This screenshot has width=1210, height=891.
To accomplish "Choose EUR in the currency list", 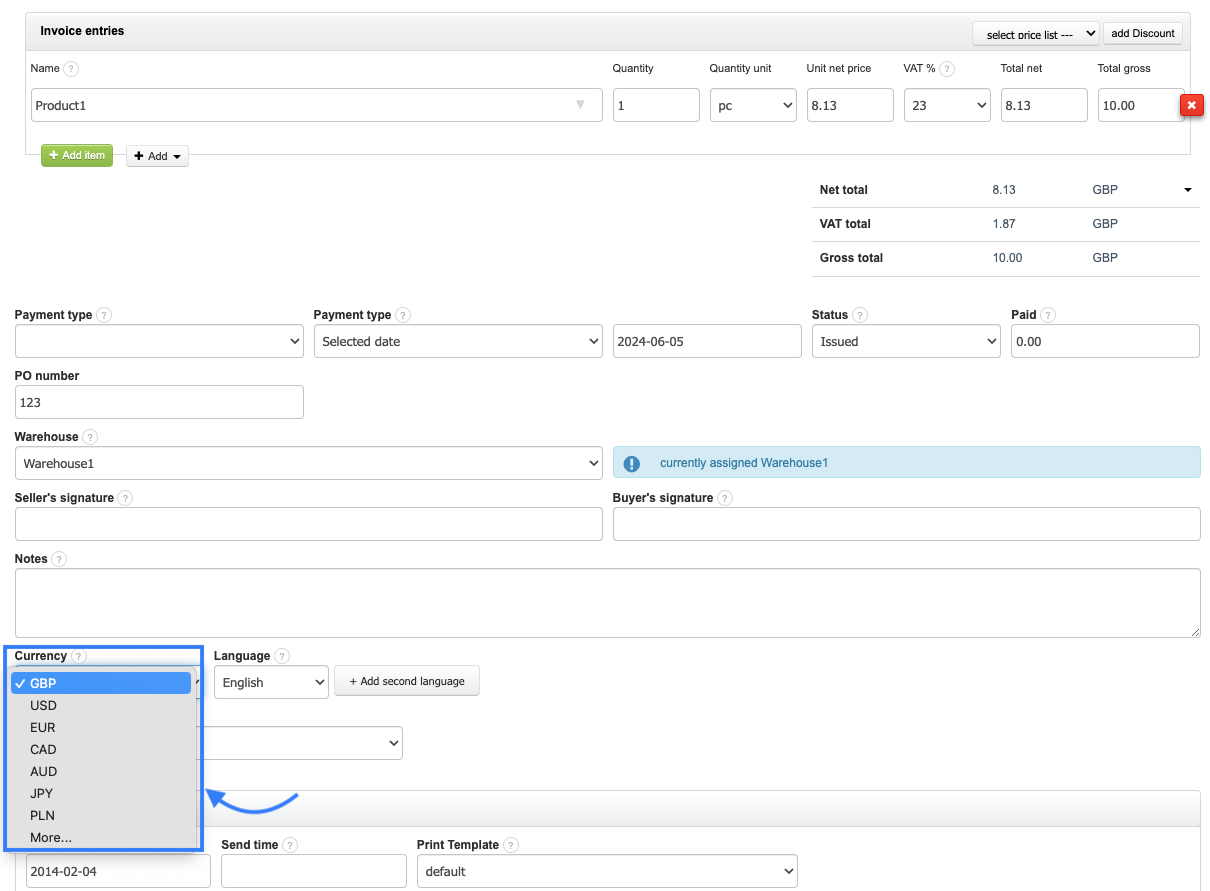I will tap(43, 727).
